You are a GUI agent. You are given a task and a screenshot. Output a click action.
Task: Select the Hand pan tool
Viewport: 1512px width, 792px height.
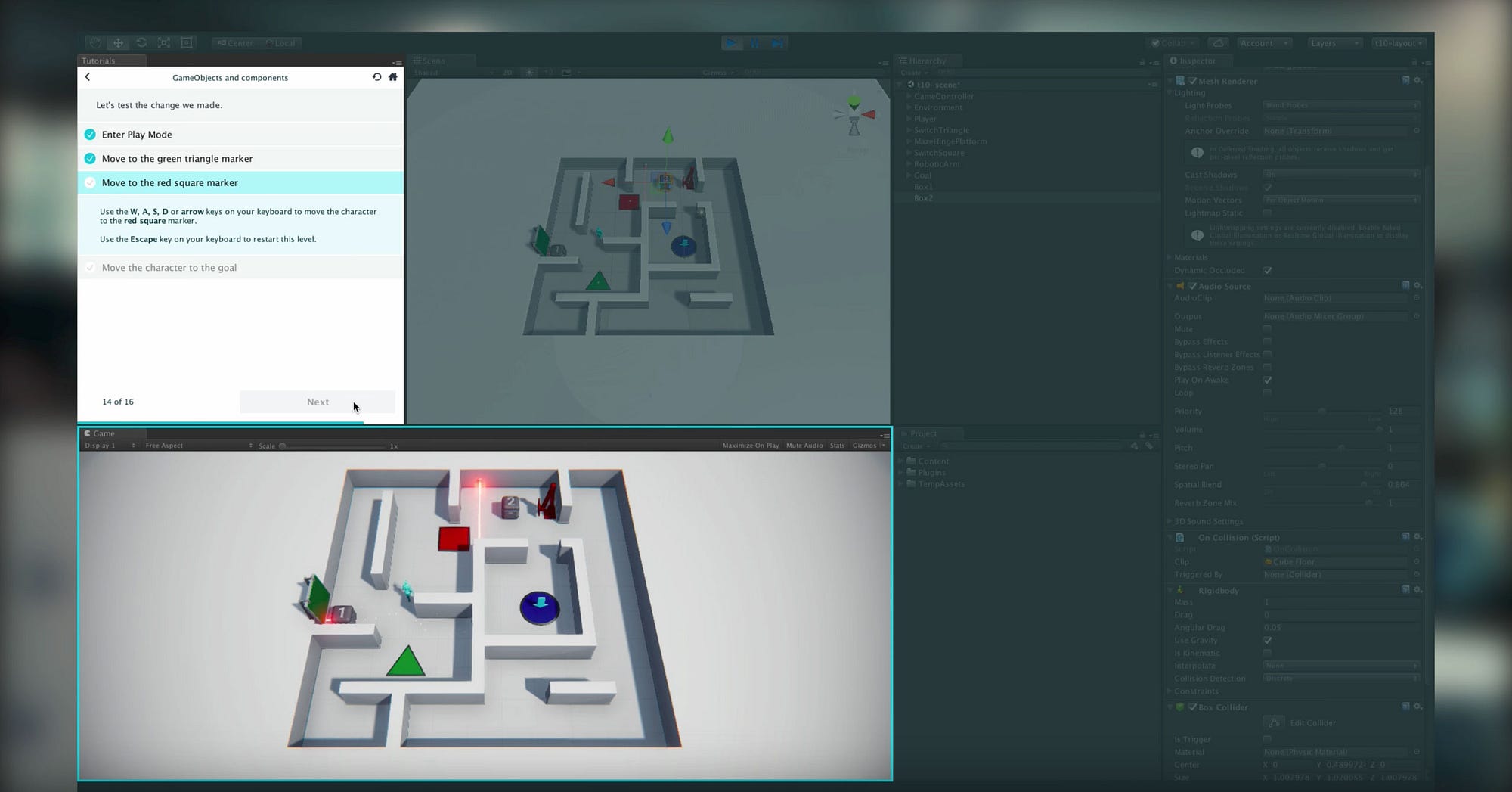click(x=94, y=42)
